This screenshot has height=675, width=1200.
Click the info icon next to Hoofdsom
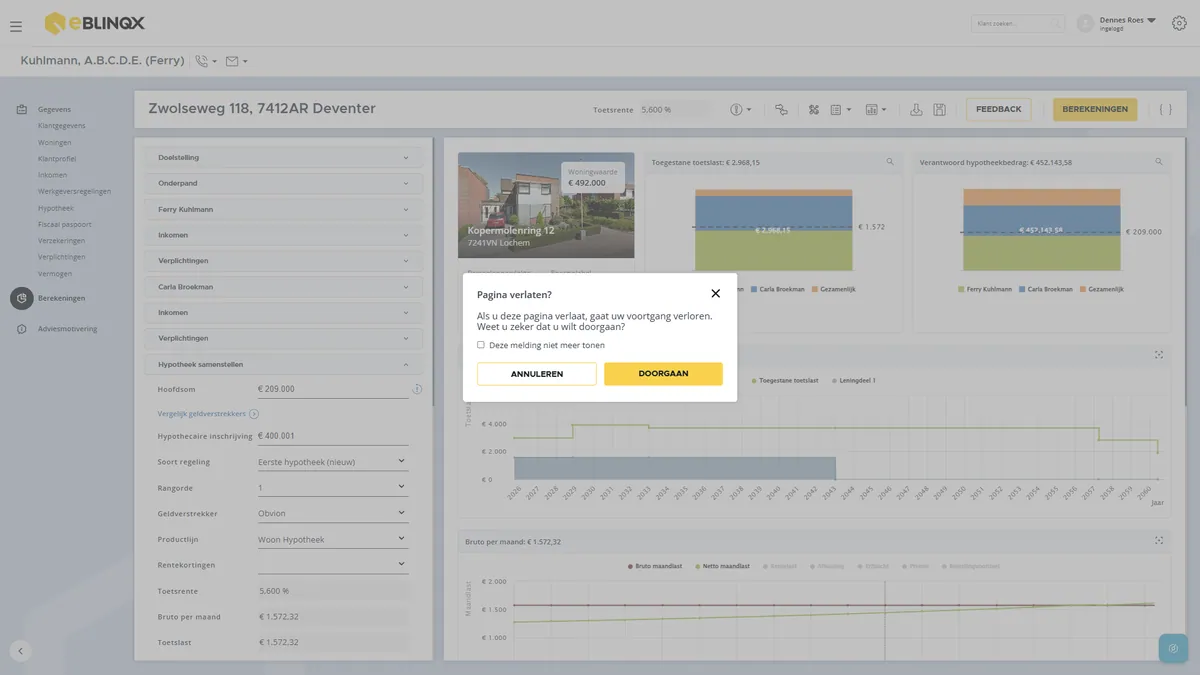417,389
